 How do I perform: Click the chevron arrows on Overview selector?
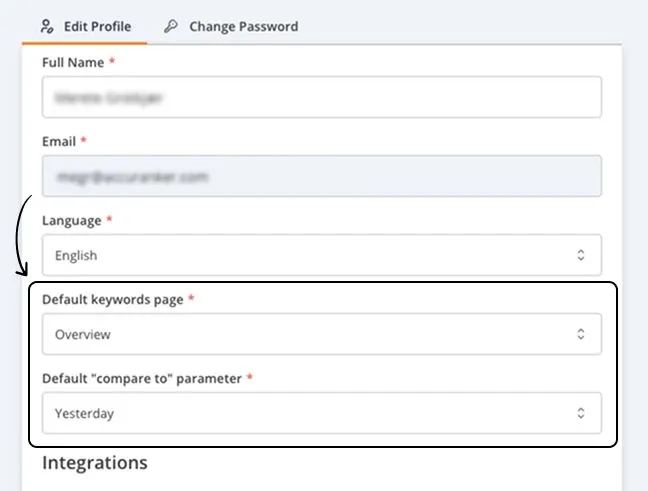click(581, 334)
